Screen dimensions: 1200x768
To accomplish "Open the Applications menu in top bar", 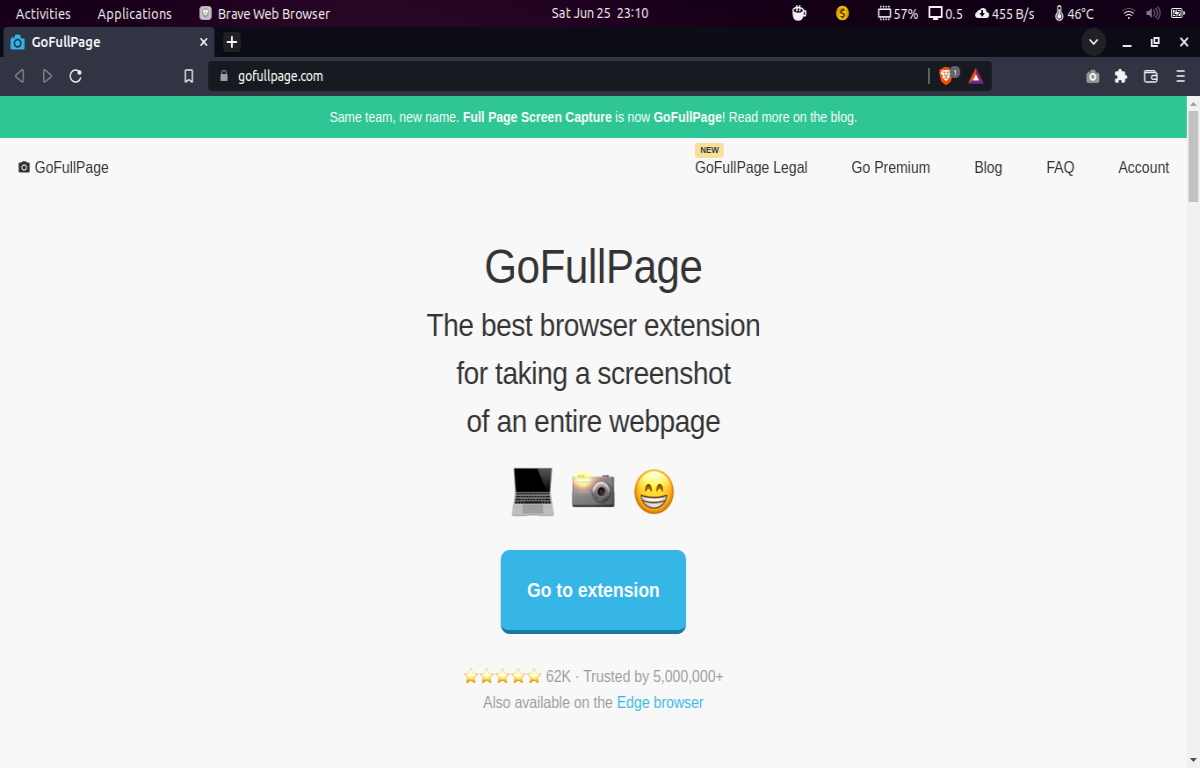I will (134, 13).
